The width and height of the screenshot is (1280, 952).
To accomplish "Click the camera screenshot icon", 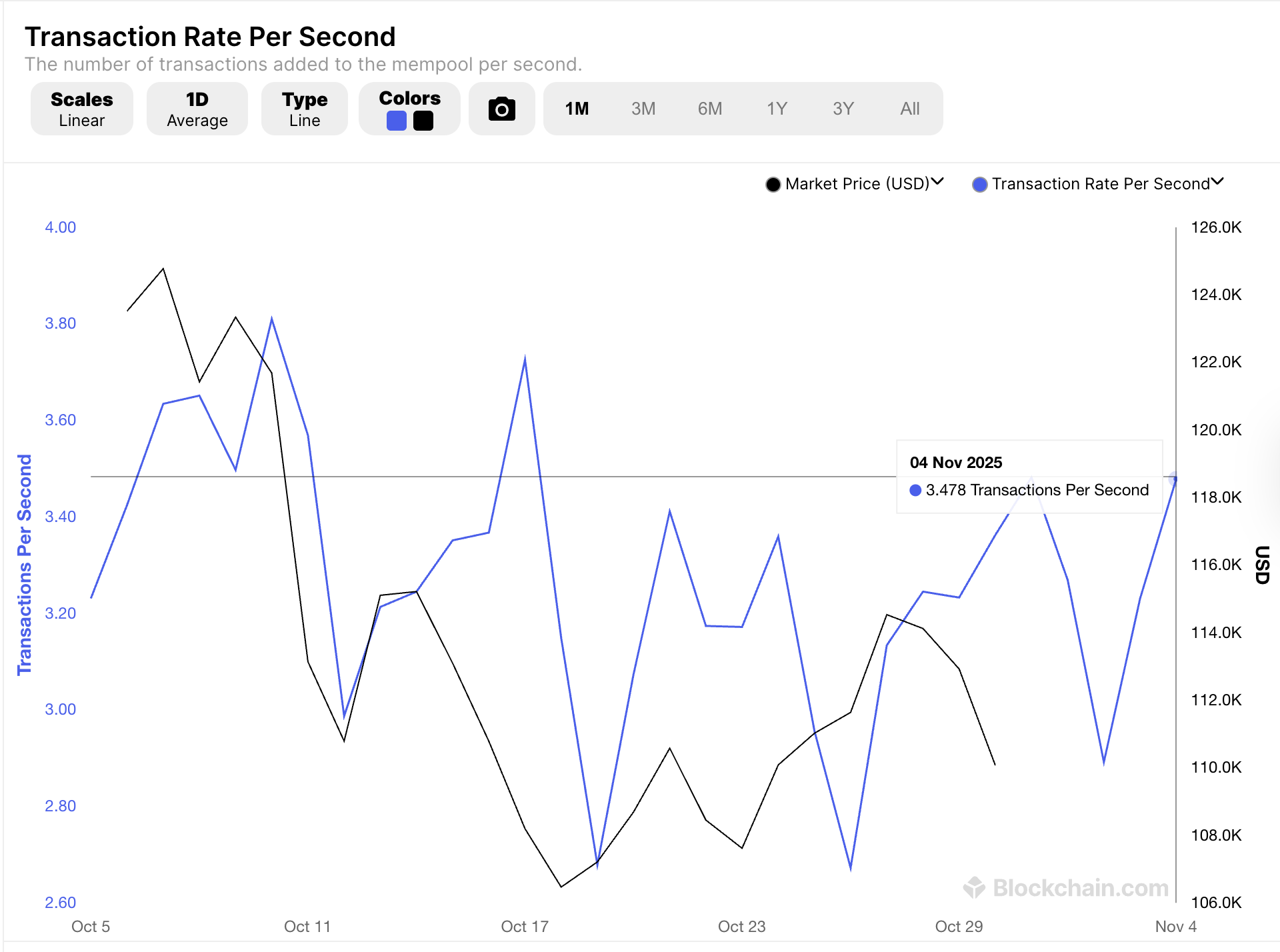I will pyautogui.click(x=501, y=108).
